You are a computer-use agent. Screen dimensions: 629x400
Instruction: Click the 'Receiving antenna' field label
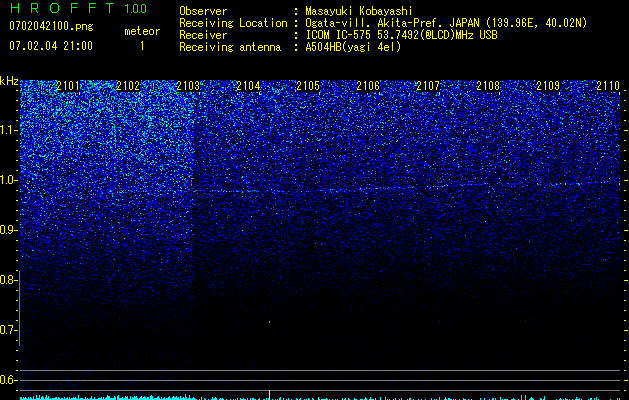tap(230, 47)
